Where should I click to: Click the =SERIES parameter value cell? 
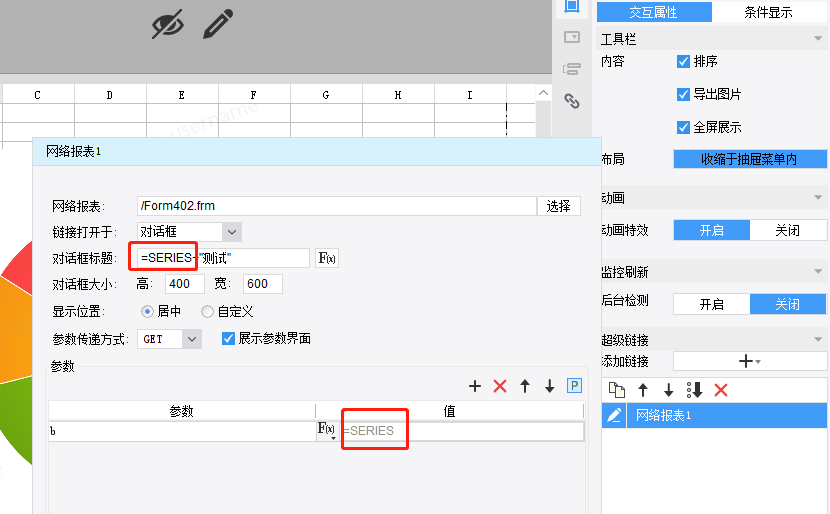coord(462,431)
